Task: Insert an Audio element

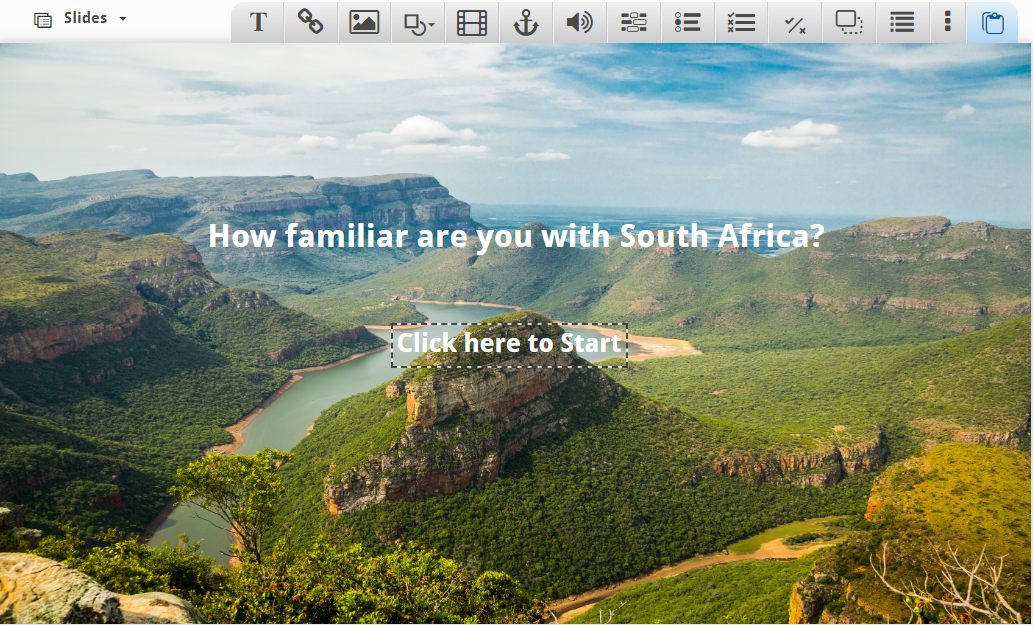Action: tap(580, 22)
